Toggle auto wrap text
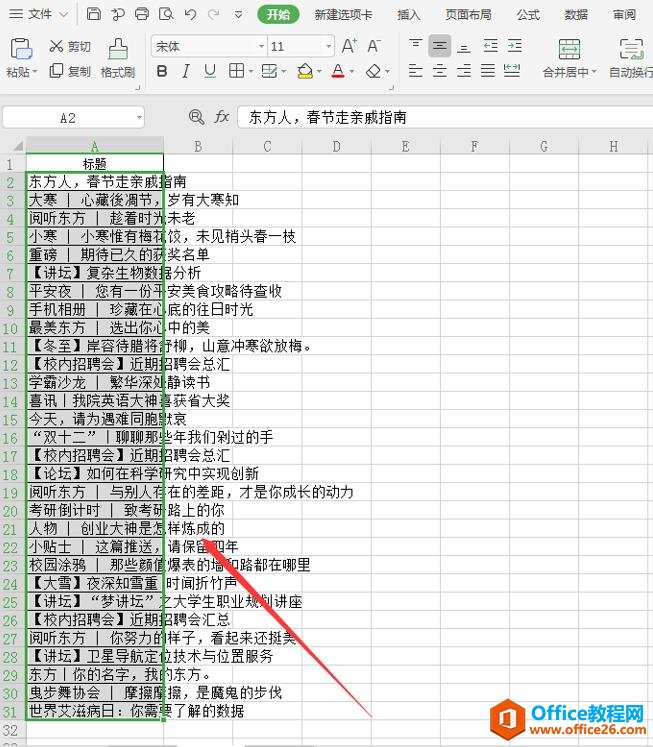Screen dimensions: 653x747 (633, 58)
